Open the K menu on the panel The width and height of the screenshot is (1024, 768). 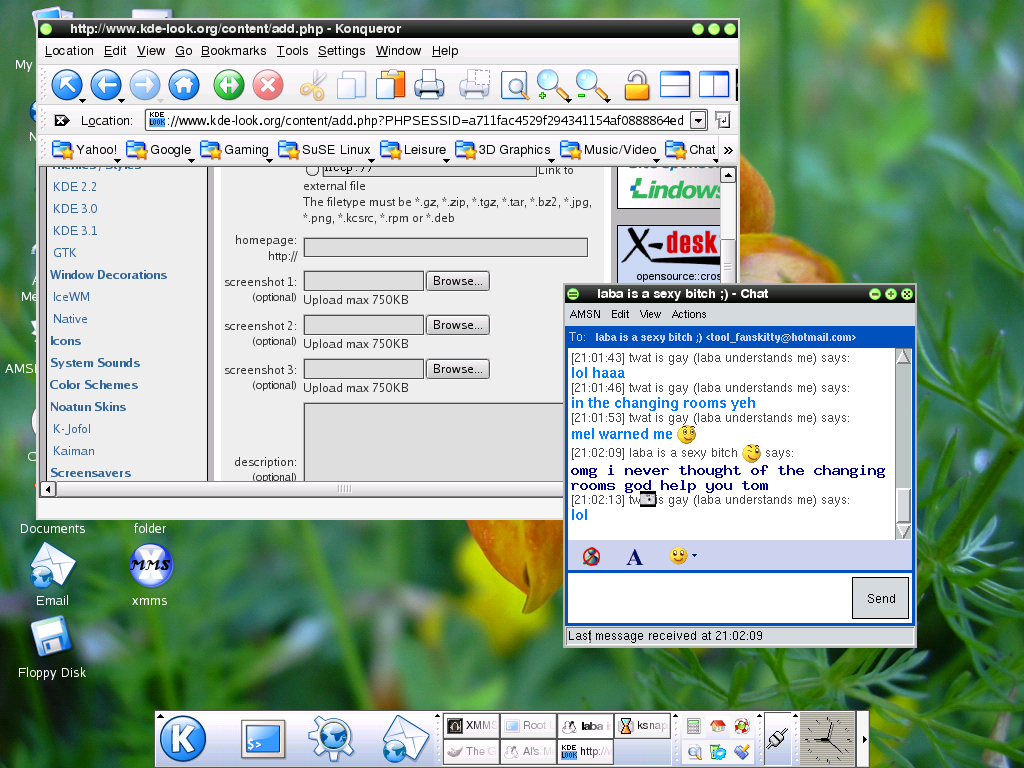pyautogui.click(x=183, y=739)
